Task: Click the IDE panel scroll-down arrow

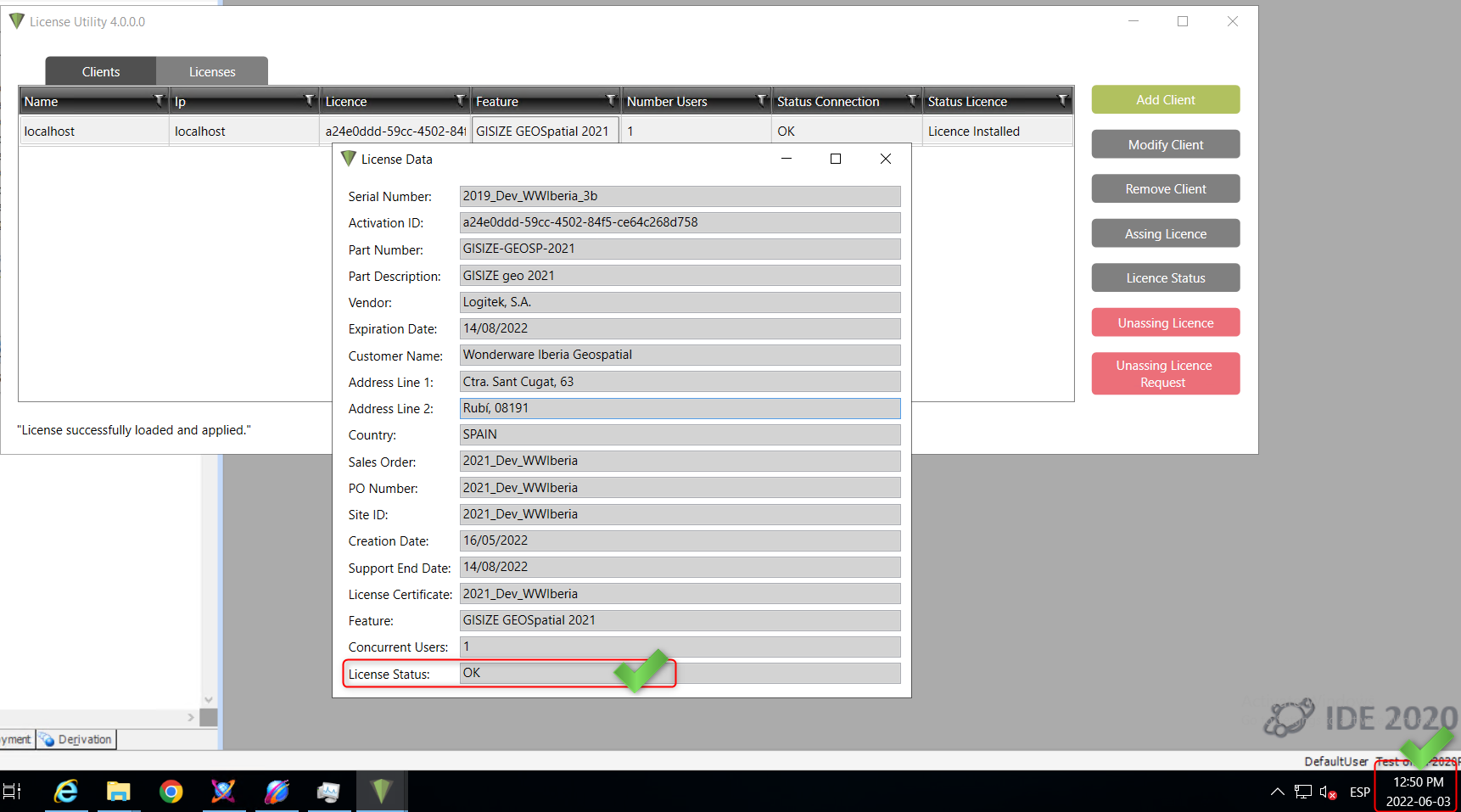Action: point(209,700)
